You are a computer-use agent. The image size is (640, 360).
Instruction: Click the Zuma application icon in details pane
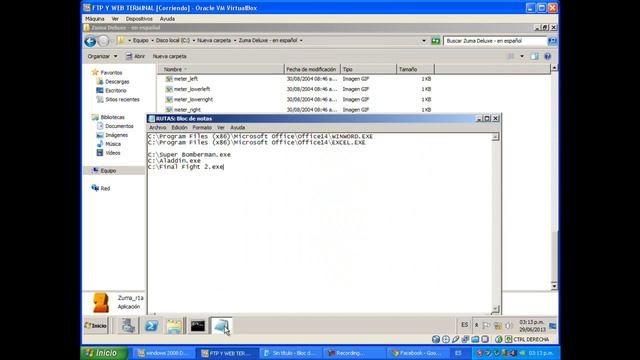click(x=100, y=302)
